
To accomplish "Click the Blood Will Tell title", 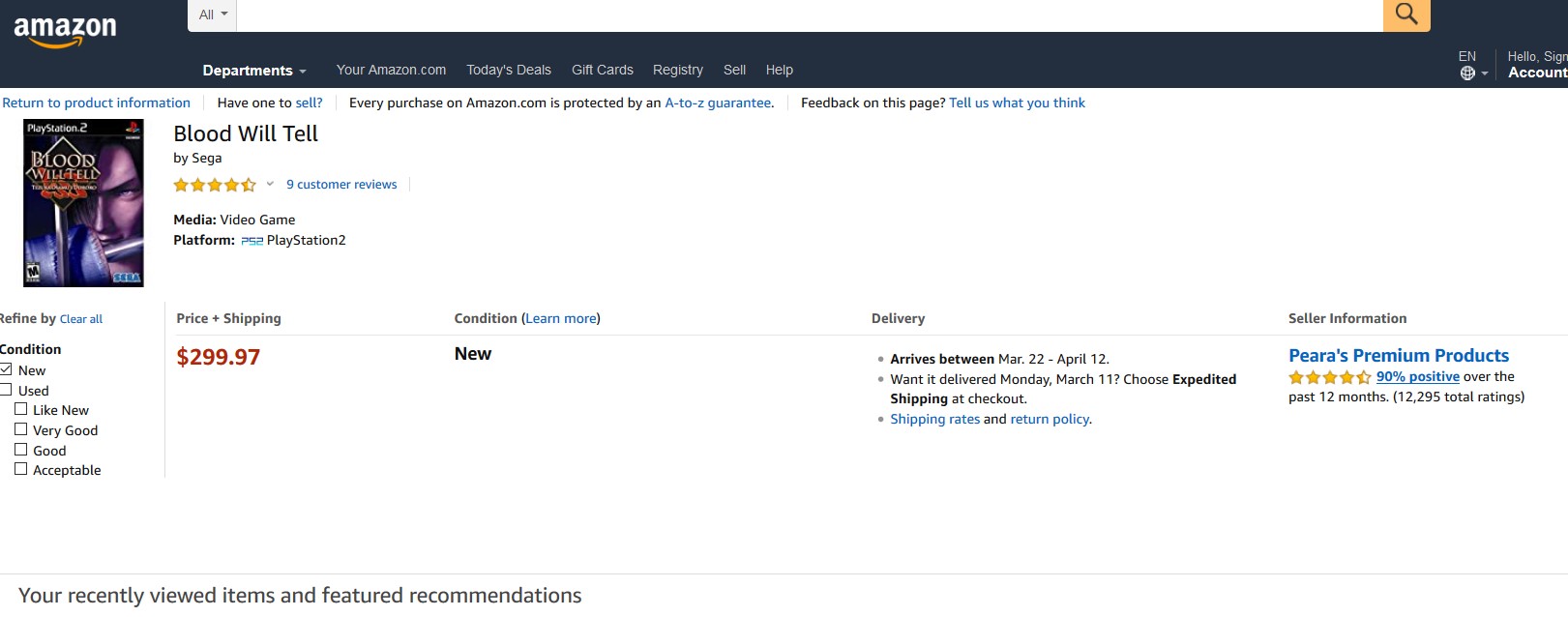I will coord(246,133).
